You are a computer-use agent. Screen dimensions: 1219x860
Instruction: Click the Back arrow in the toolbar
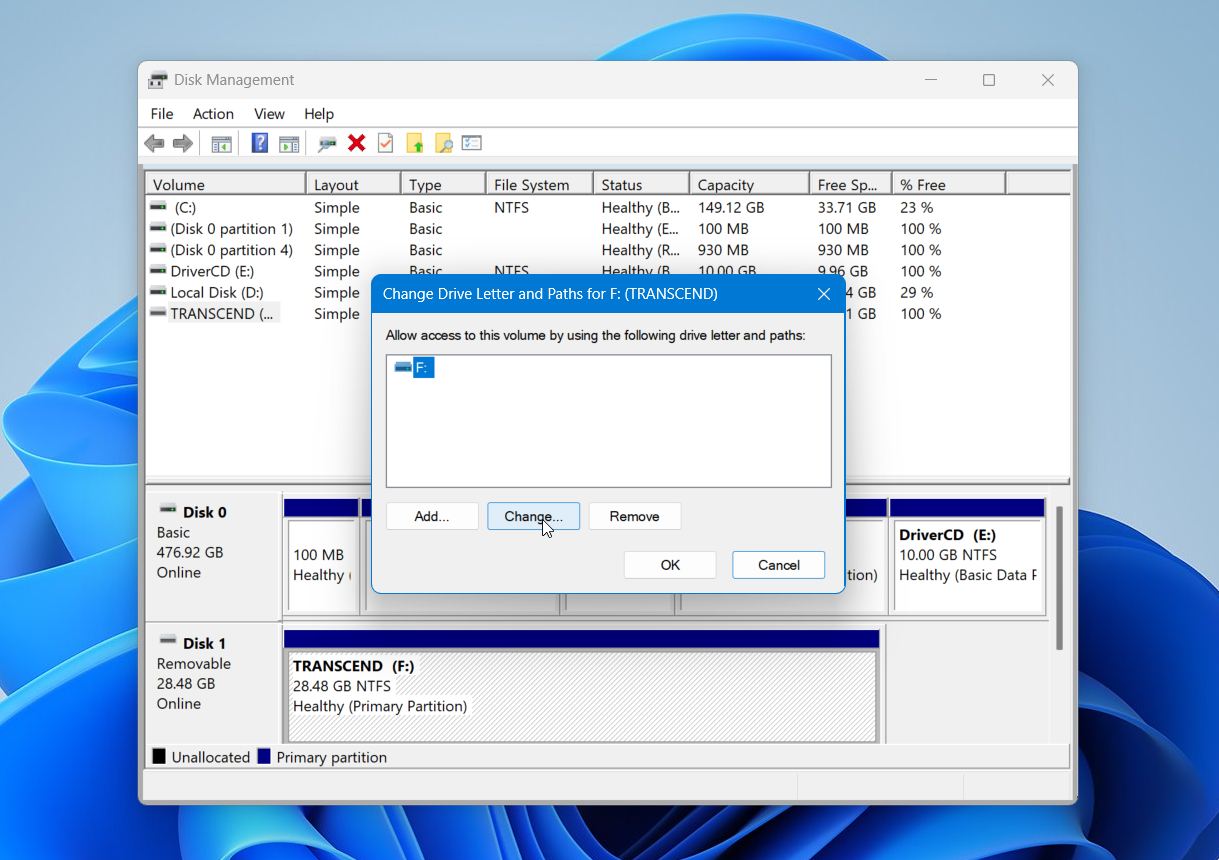pos(154,144)
